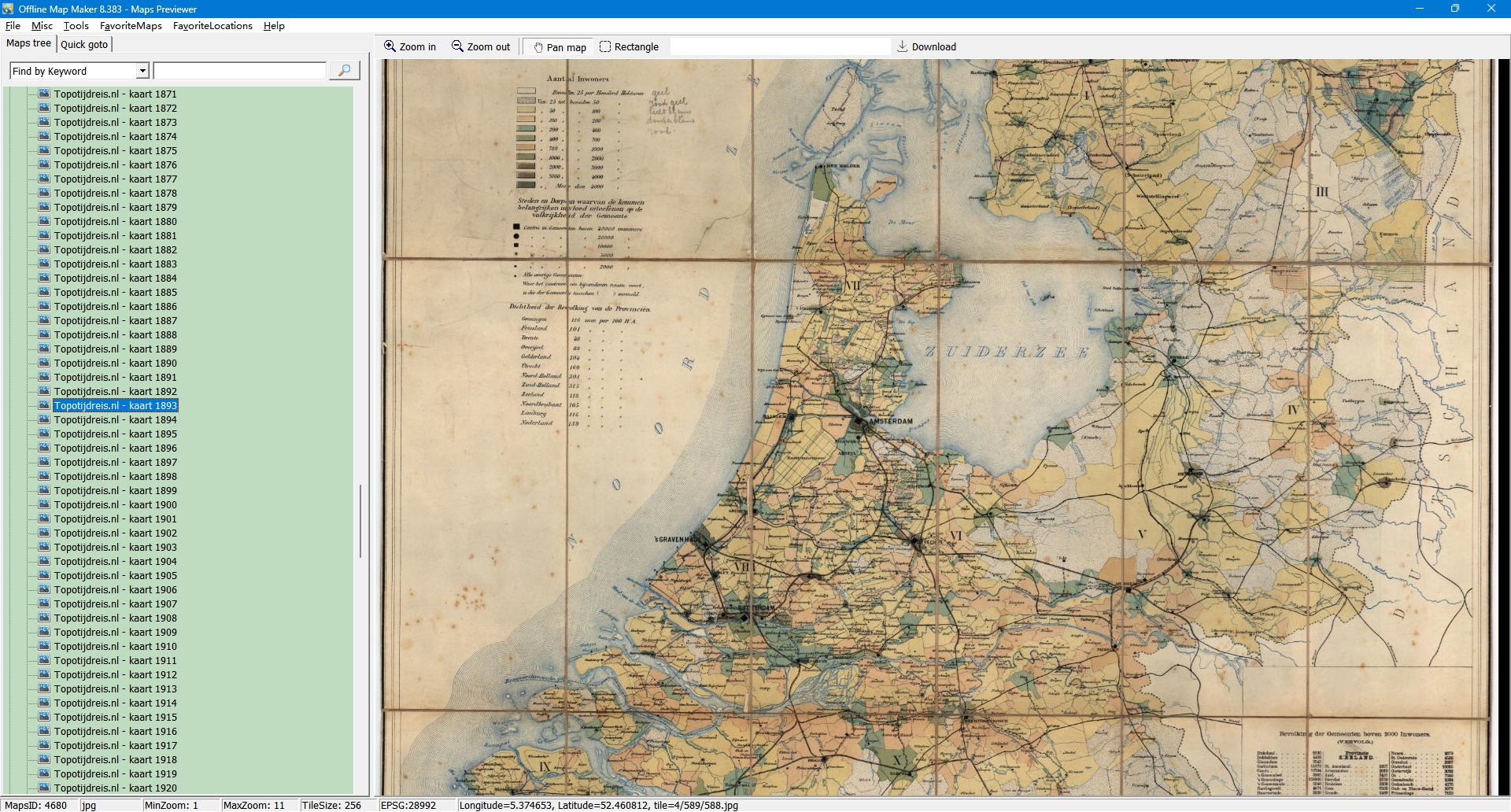1511x812 pixels.
Task: Click the maps tree vertical scrollbar thumb
Action: [360, 521]
